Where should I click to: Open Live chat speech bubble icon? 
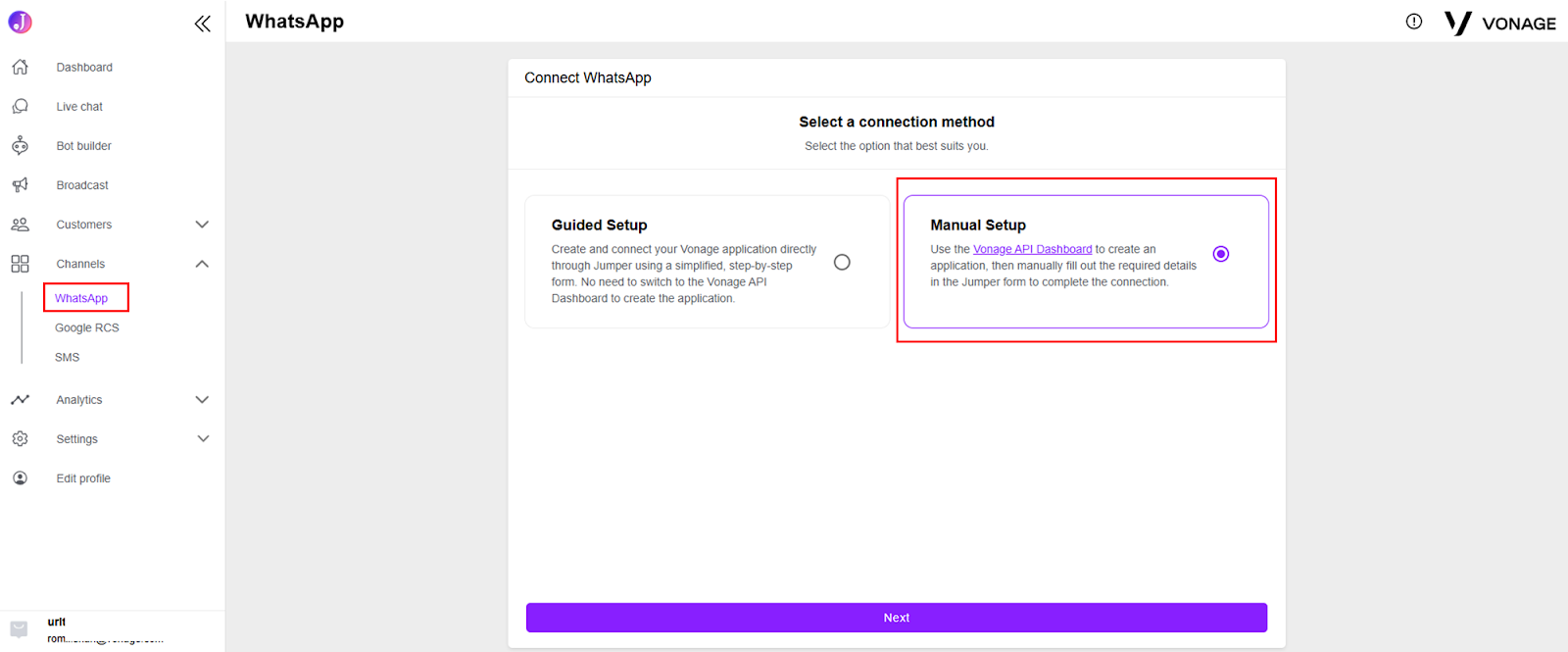pyautogui.click(x=20, y=106)
